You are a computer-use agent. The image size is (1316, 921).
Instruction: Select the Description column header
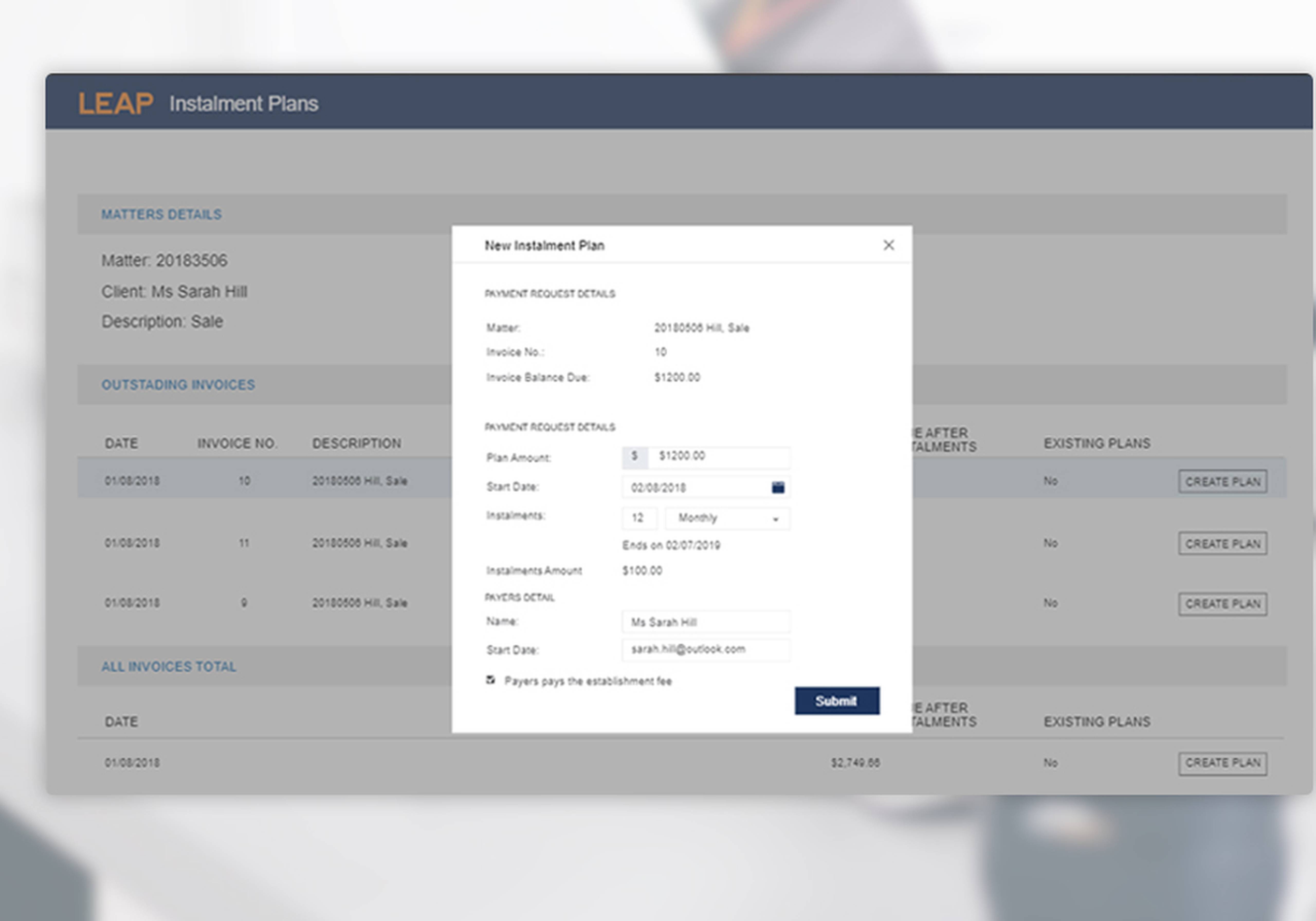pyautogui.click(x=357, y=443)
